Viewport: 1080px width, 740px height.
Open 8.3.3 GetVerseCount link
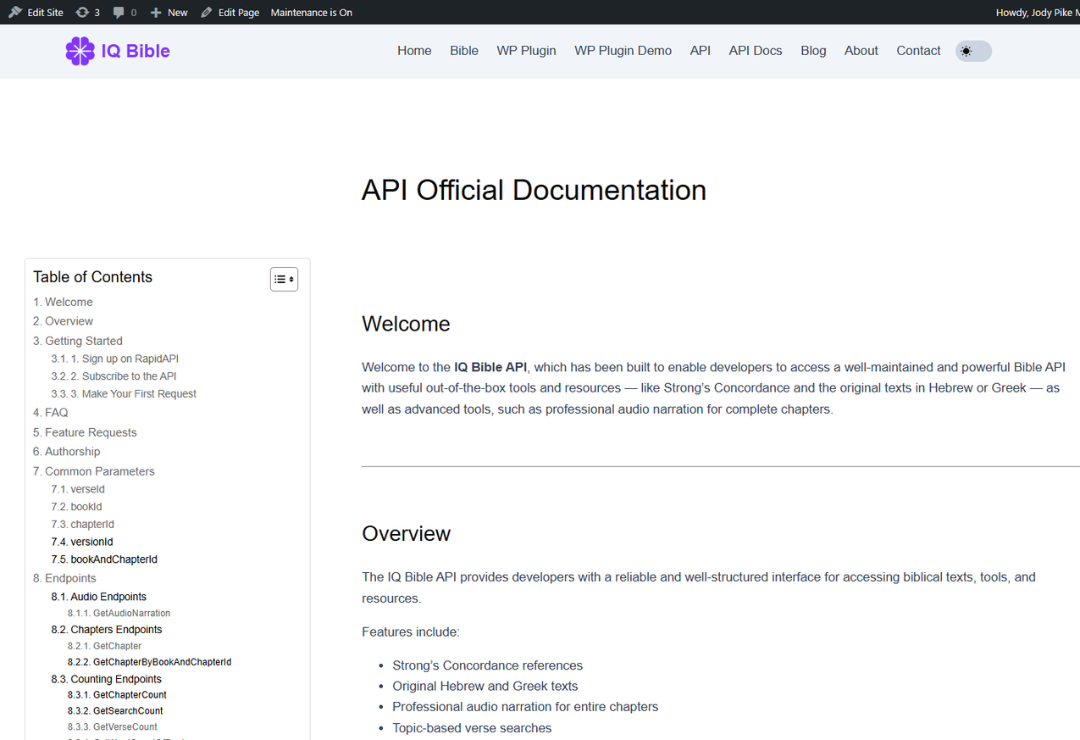pos(112,727)
